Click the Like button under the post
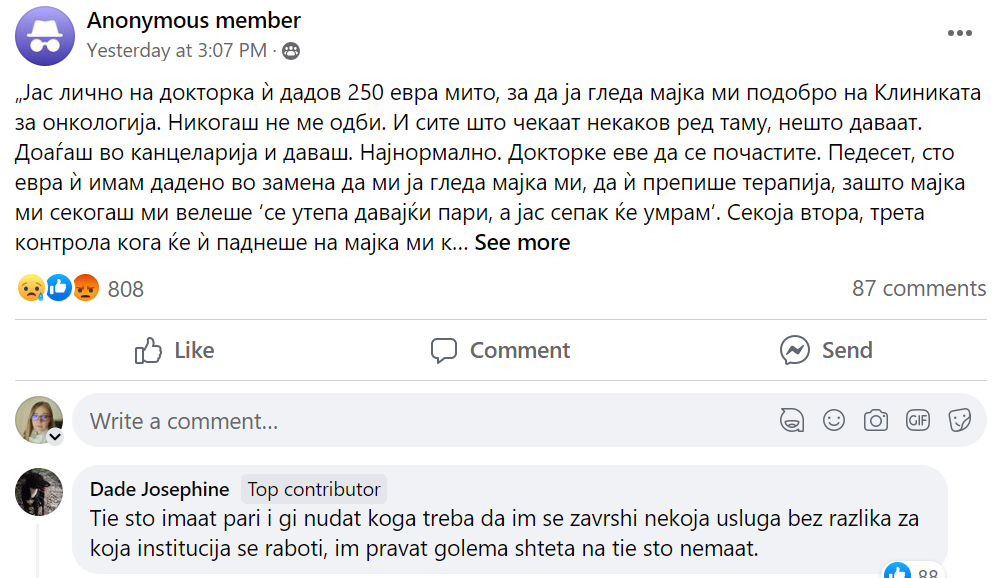 (x=175, y=350)
